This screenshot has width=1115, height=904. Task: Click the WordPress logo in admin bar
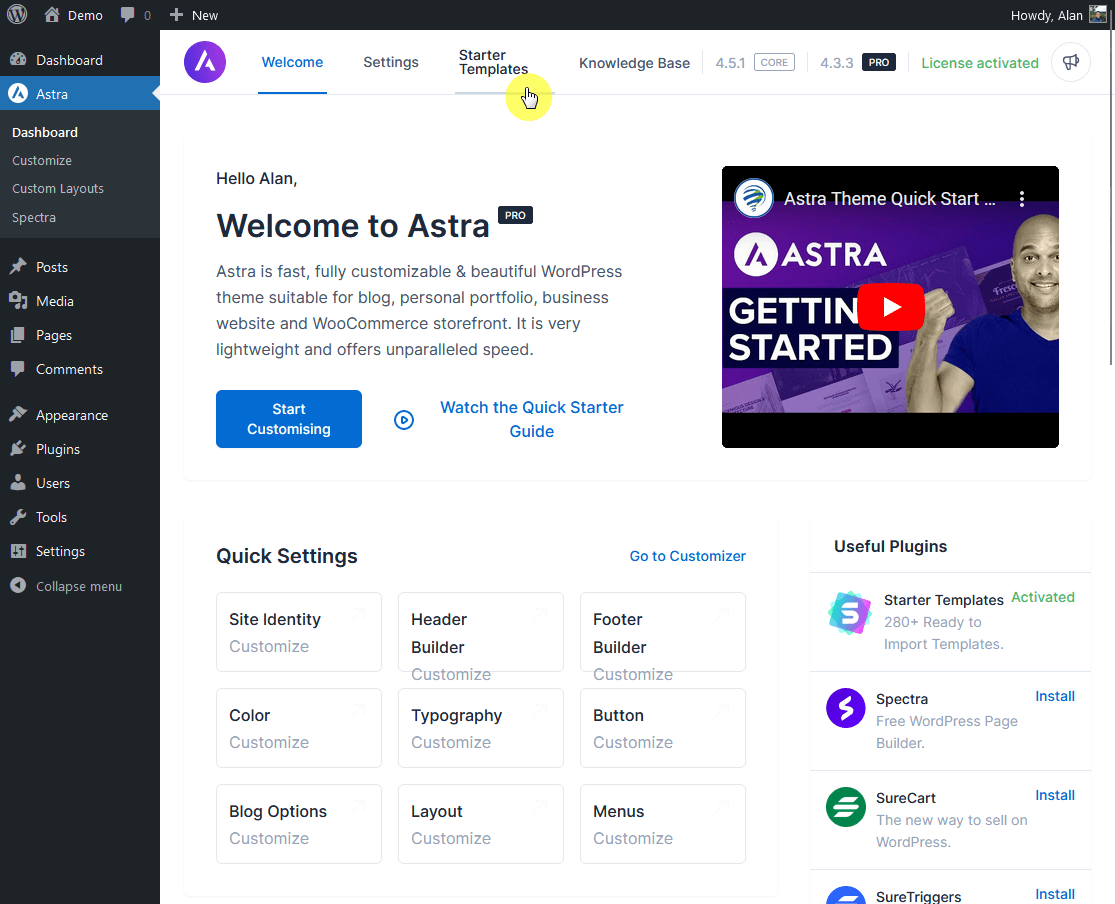[17, 15]
